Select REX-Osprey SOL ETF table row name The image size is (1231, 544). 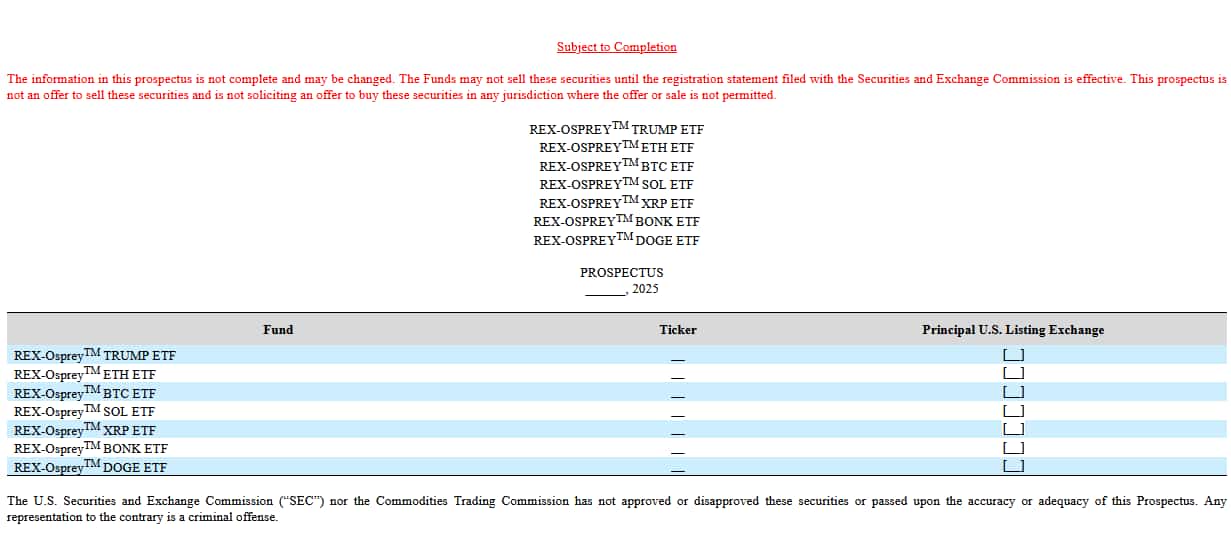coord(85,411)
